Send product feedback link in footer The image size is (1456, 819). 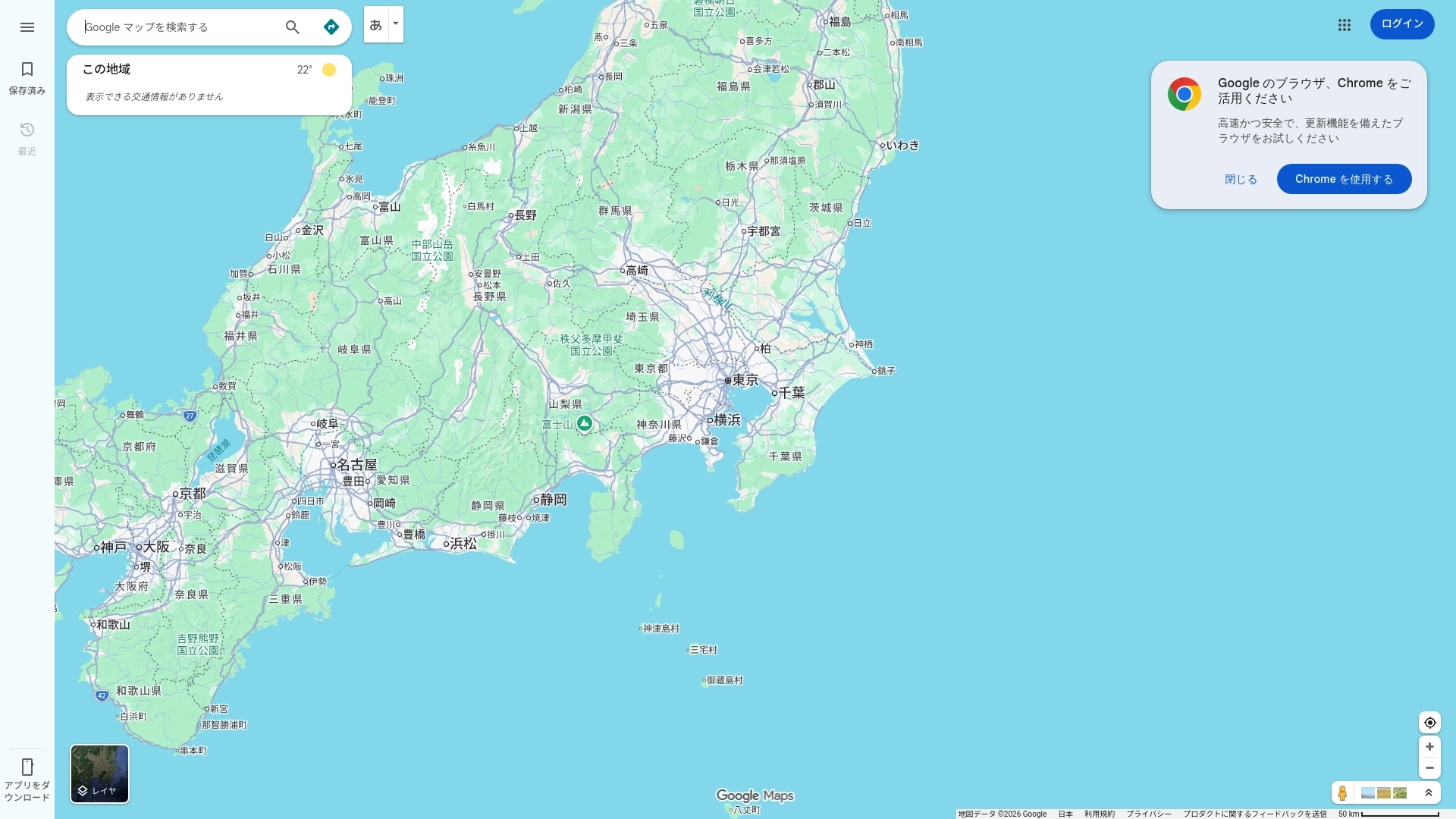(x=1255, y=814)
